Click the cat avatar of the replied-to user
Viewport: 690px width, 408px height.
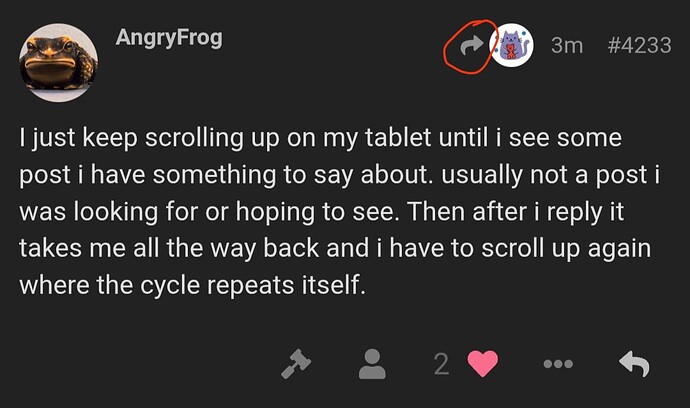[511, 45]
